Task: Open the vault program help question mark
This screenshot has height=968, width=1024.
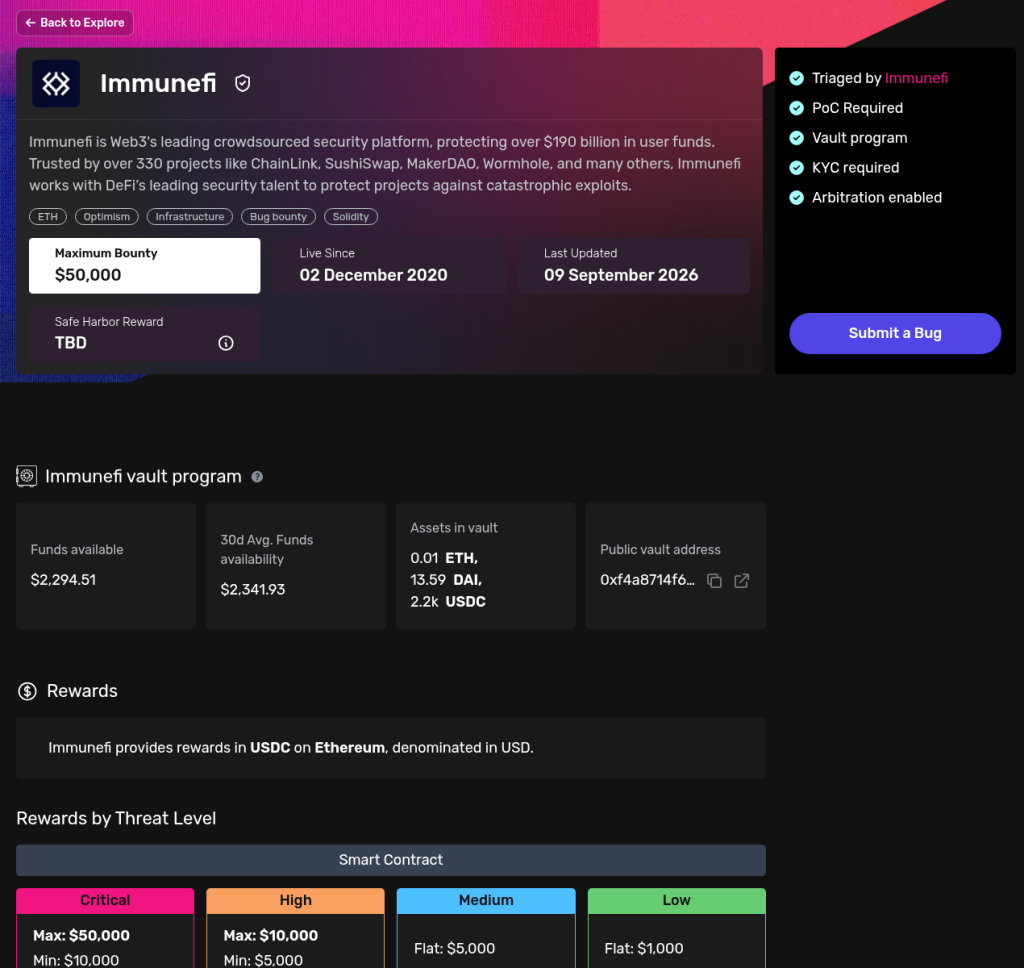Action: (257, 477)
